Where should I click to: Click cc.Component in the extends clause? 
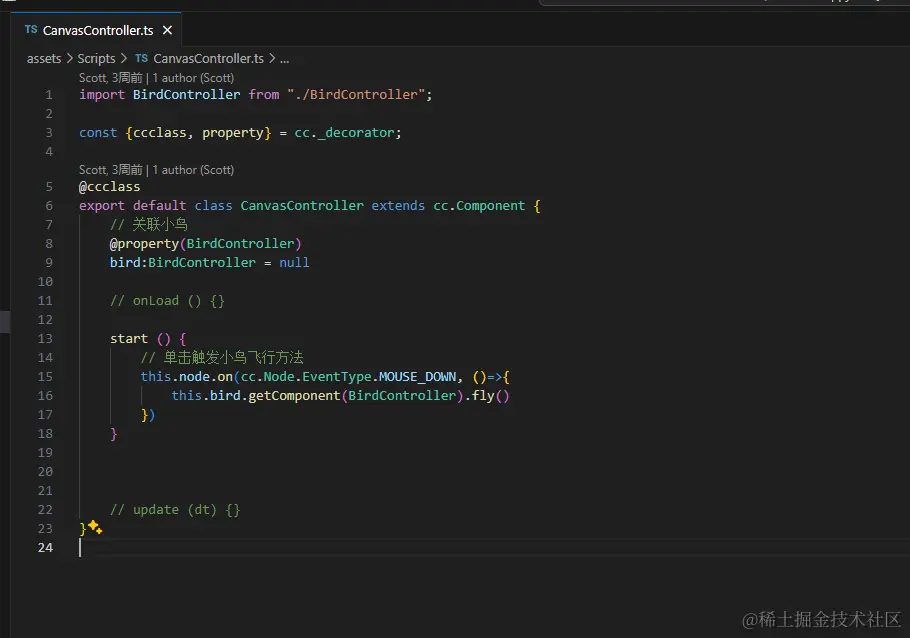(479, 206)
